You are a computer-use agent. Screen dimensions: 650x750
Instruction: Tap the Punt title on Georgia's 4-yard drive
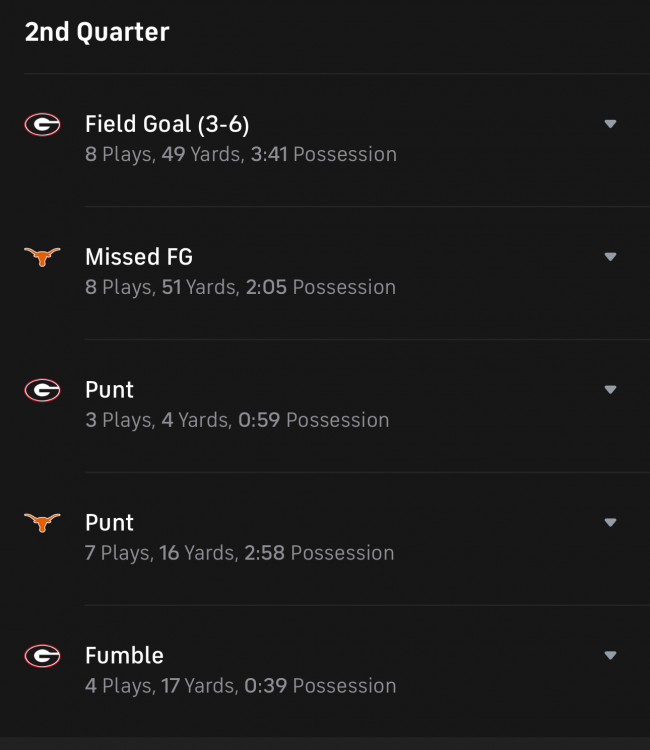pyautogui.click(x=109, y=390)
